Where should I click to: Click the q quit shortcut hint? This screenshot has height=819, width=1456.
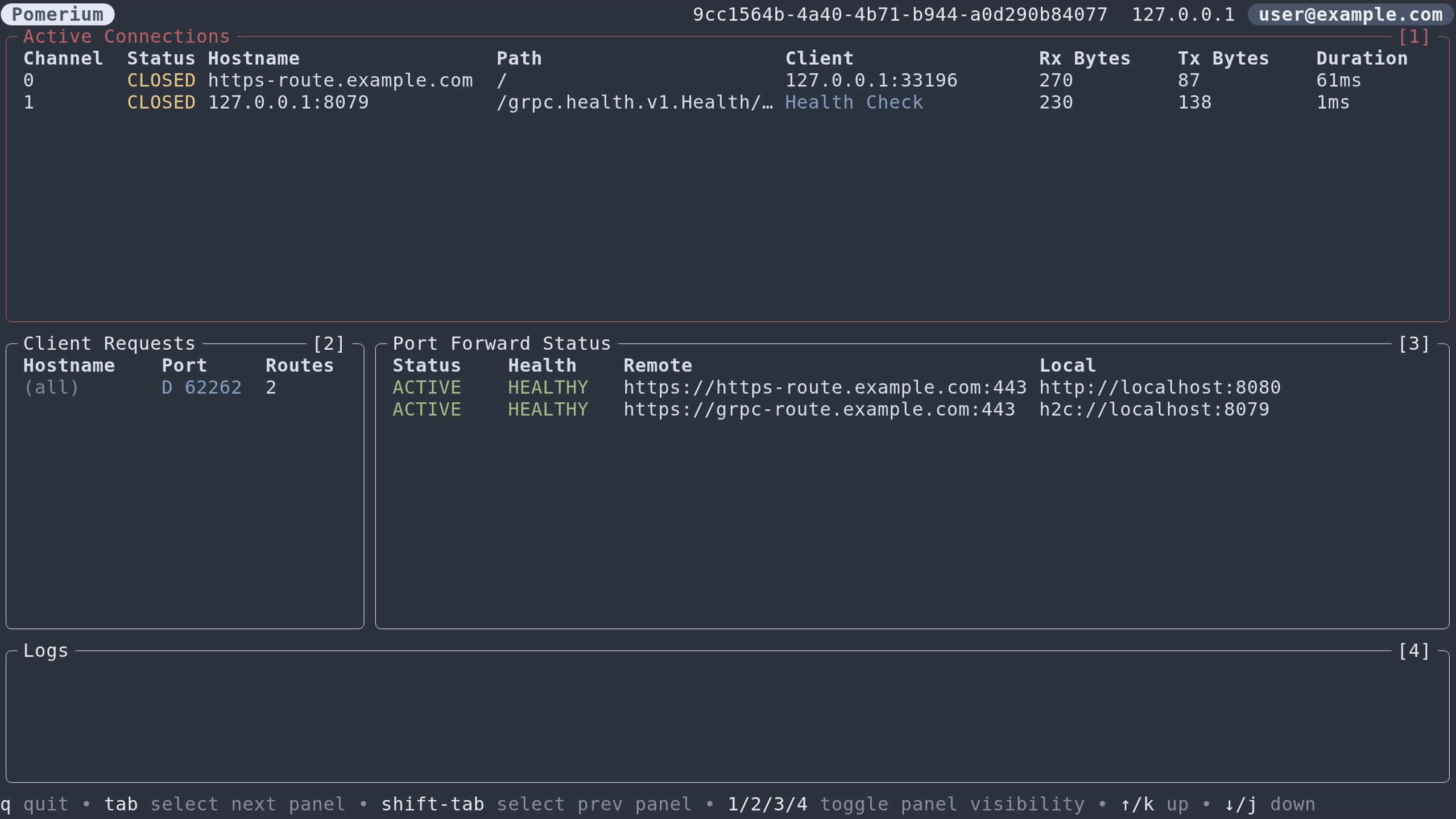tap(34, 804)
